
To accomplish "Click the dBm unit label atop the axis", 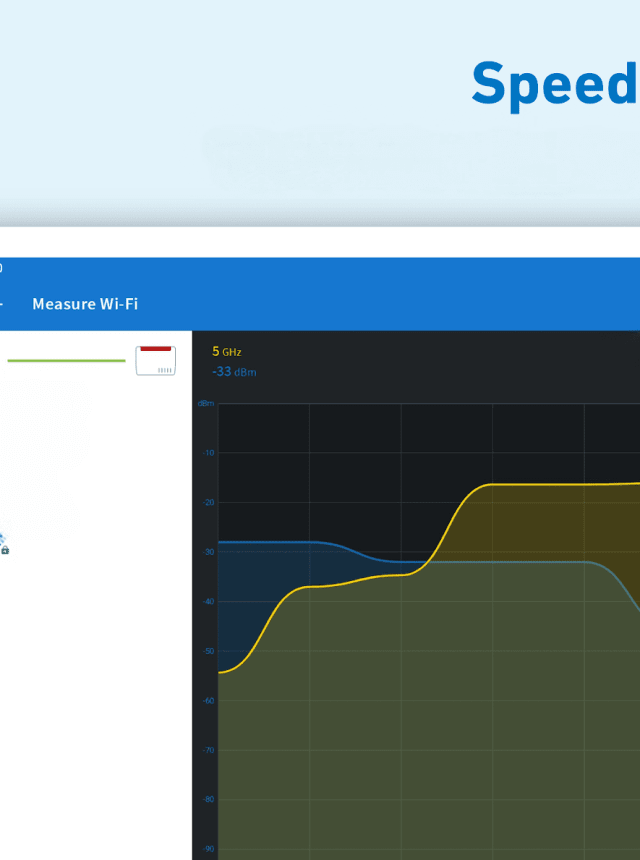I will pyautogui.click(x=205, y=403).
